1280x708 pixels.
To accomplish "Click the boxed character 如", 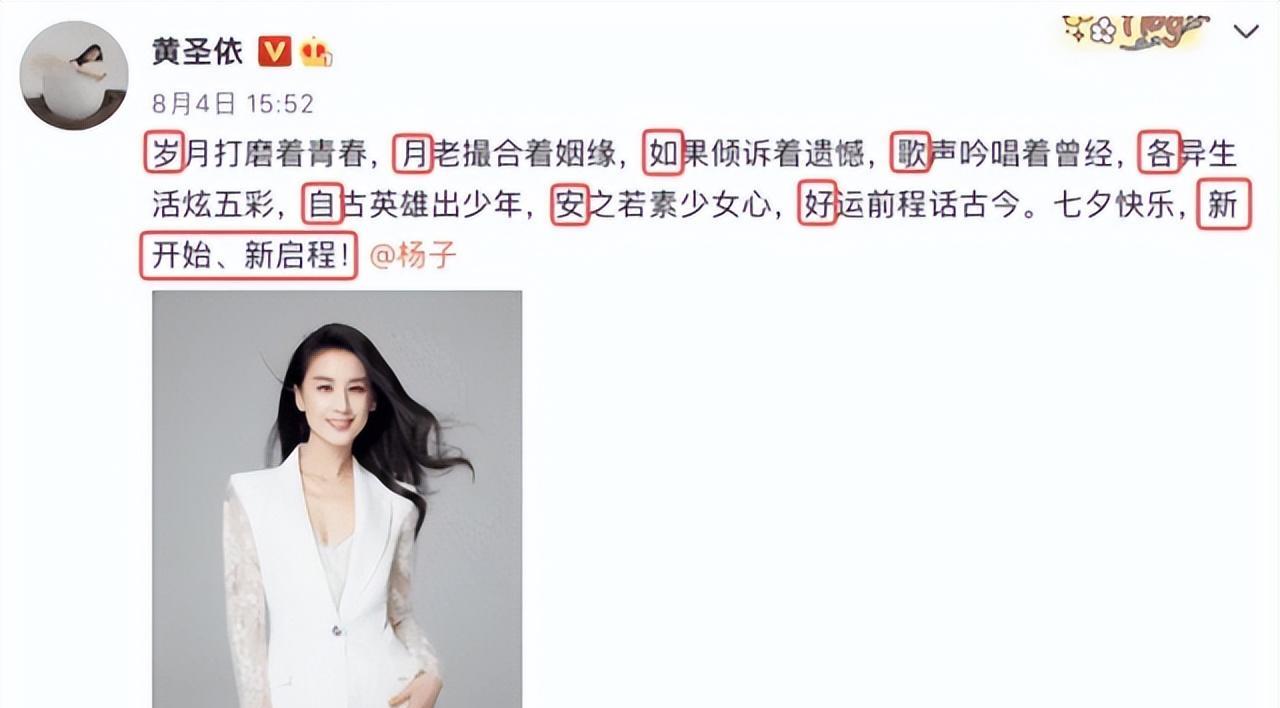I will [663, 154].
